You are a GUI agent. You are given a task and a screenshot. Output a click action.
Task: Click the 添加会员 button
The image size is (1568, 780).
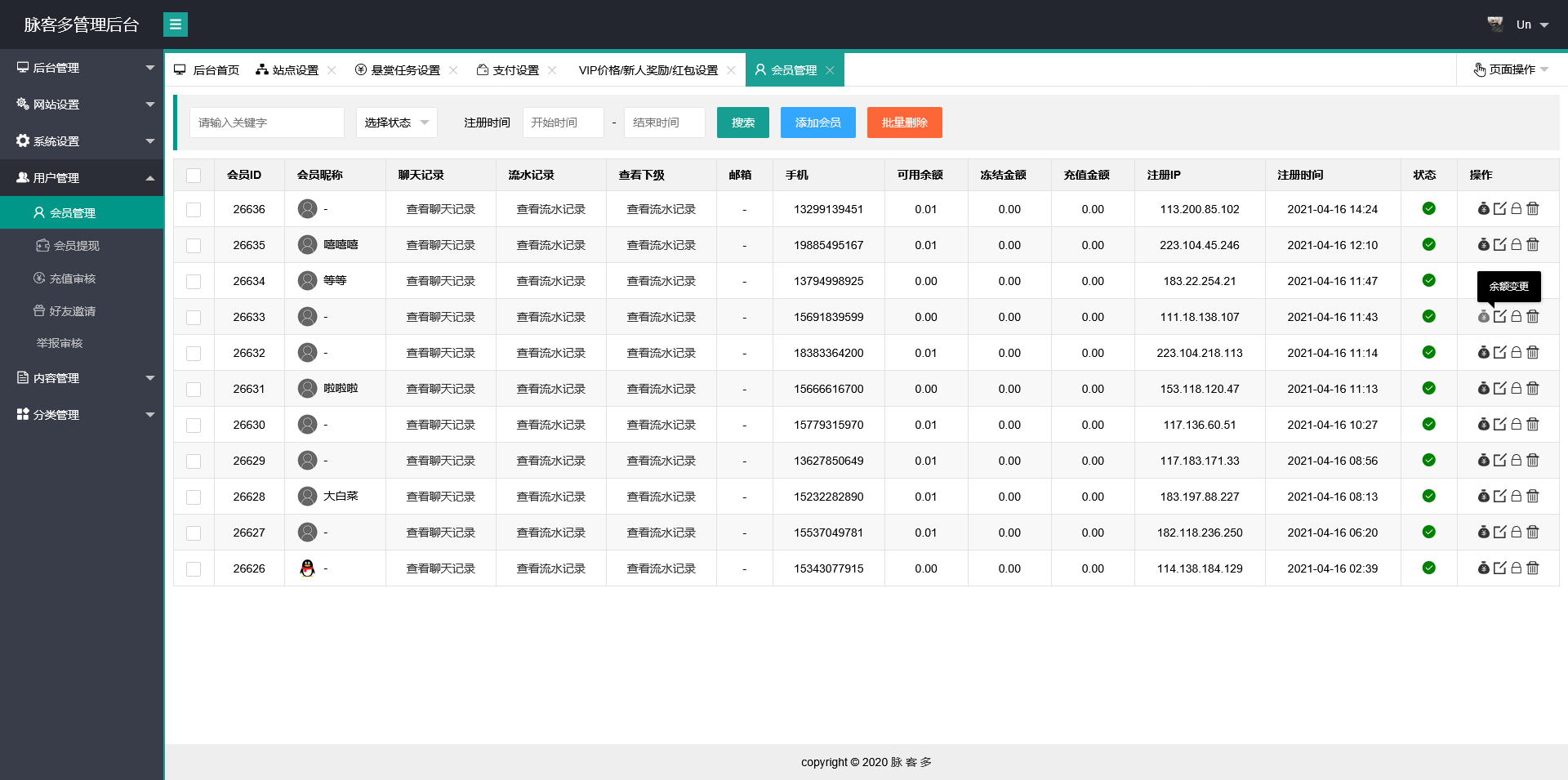click(x=817, y=123)
